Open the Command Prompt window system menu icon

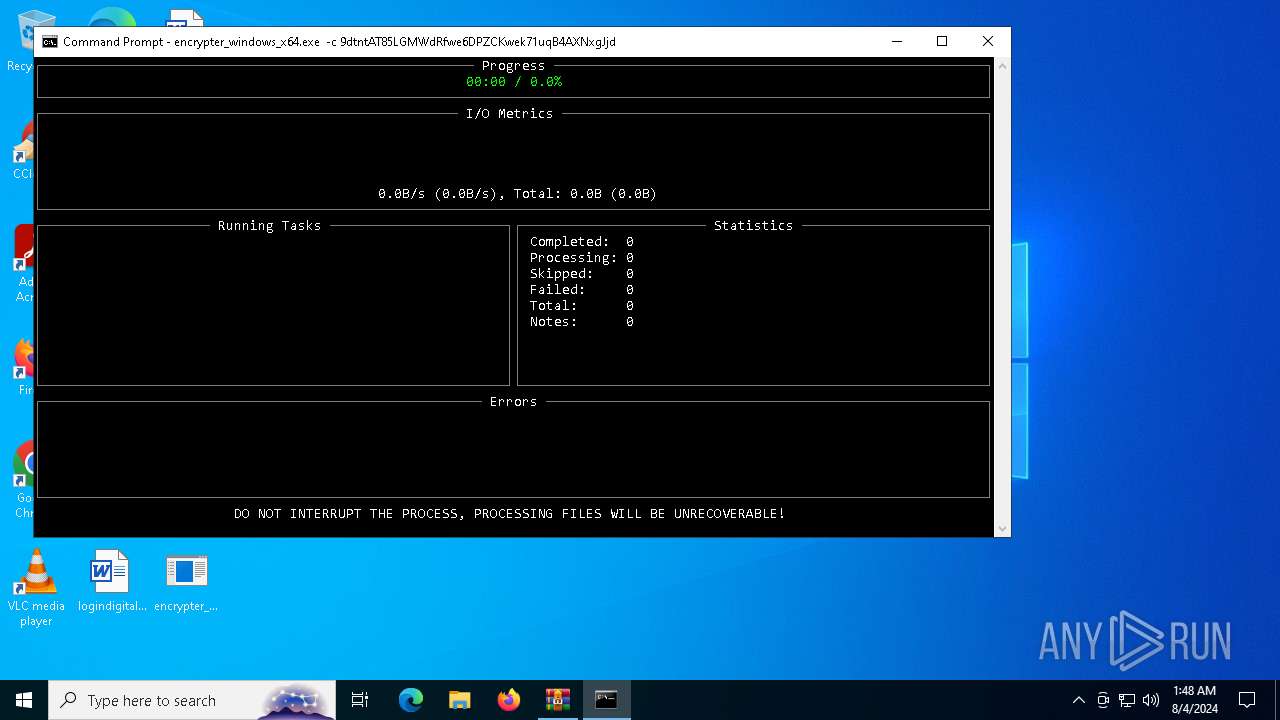pyautogui.click(x=49, y=42)
